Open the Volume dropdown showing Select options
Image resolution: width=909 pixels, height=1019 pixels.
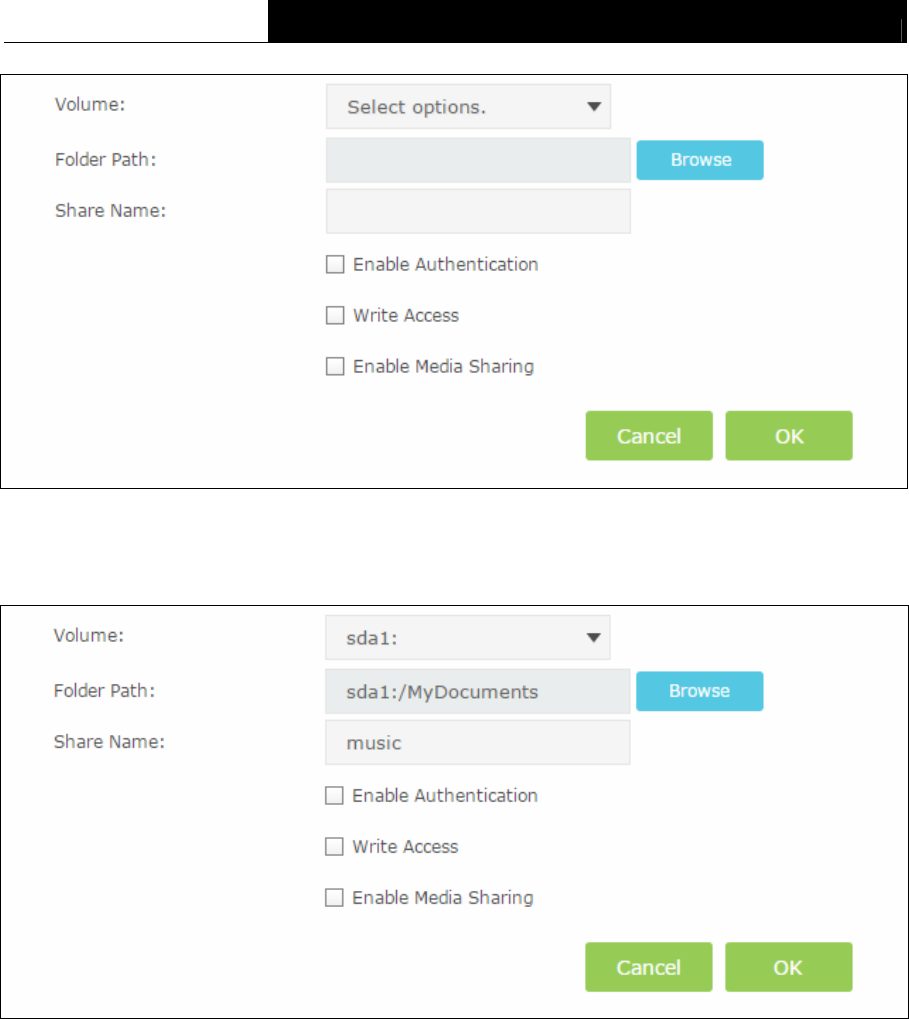tap(468, 107)
